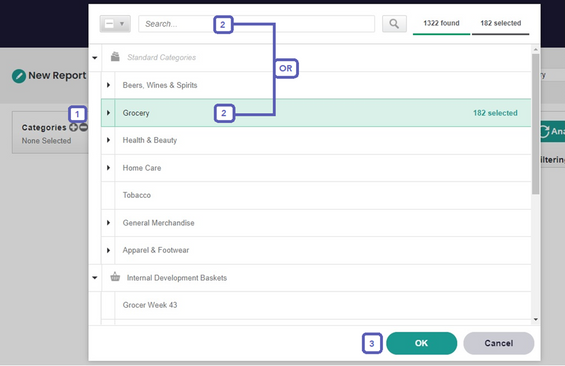Click the plus icon beside Categories

pyautogui.click(x=74, y=127)
